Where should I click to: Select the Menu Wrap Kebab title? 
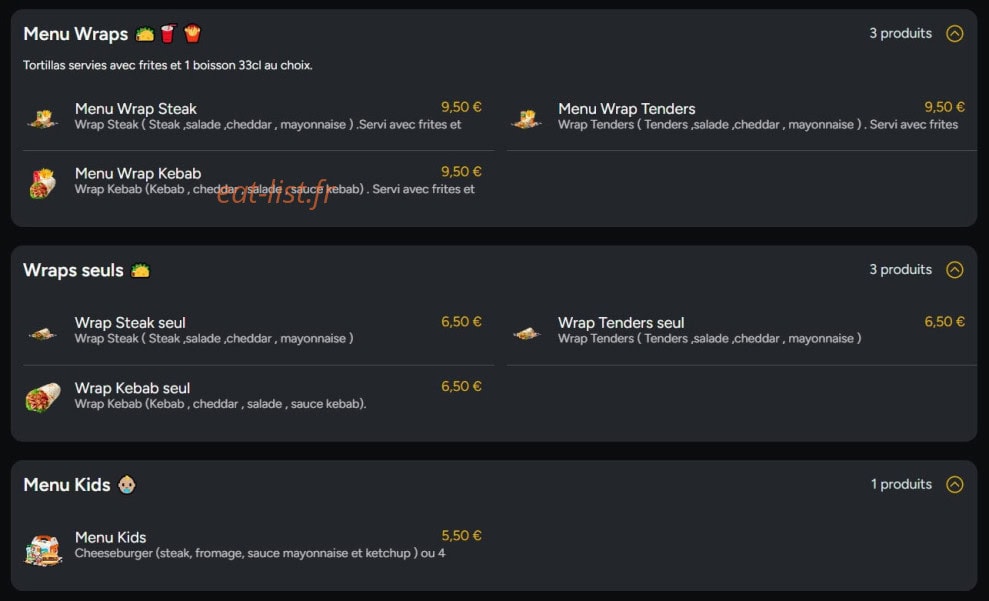138,173
